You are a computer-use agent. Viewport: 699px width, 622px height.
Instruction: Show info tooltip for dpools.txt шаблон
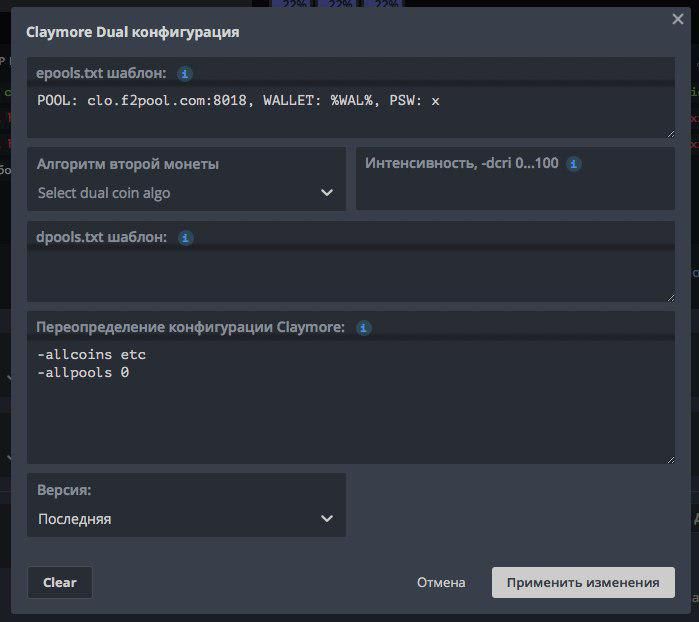(185, 238)
